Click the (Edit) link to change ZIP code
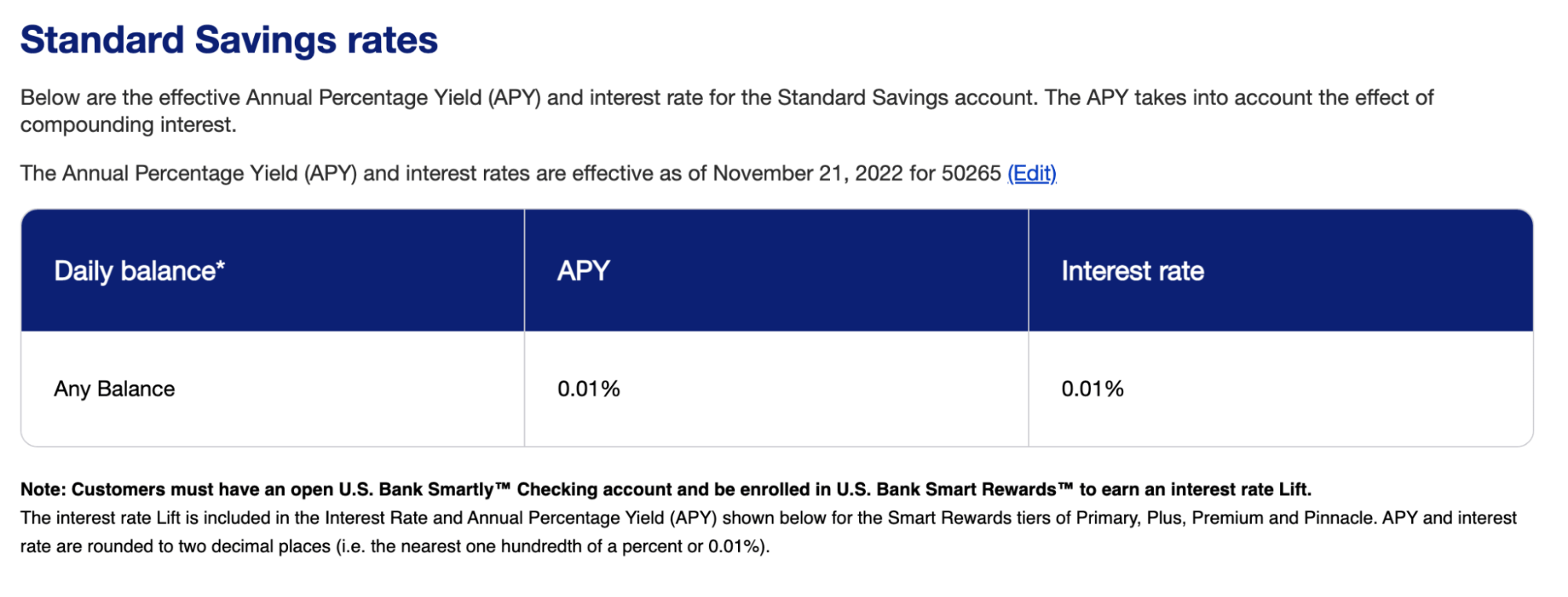 [1031, 174]
